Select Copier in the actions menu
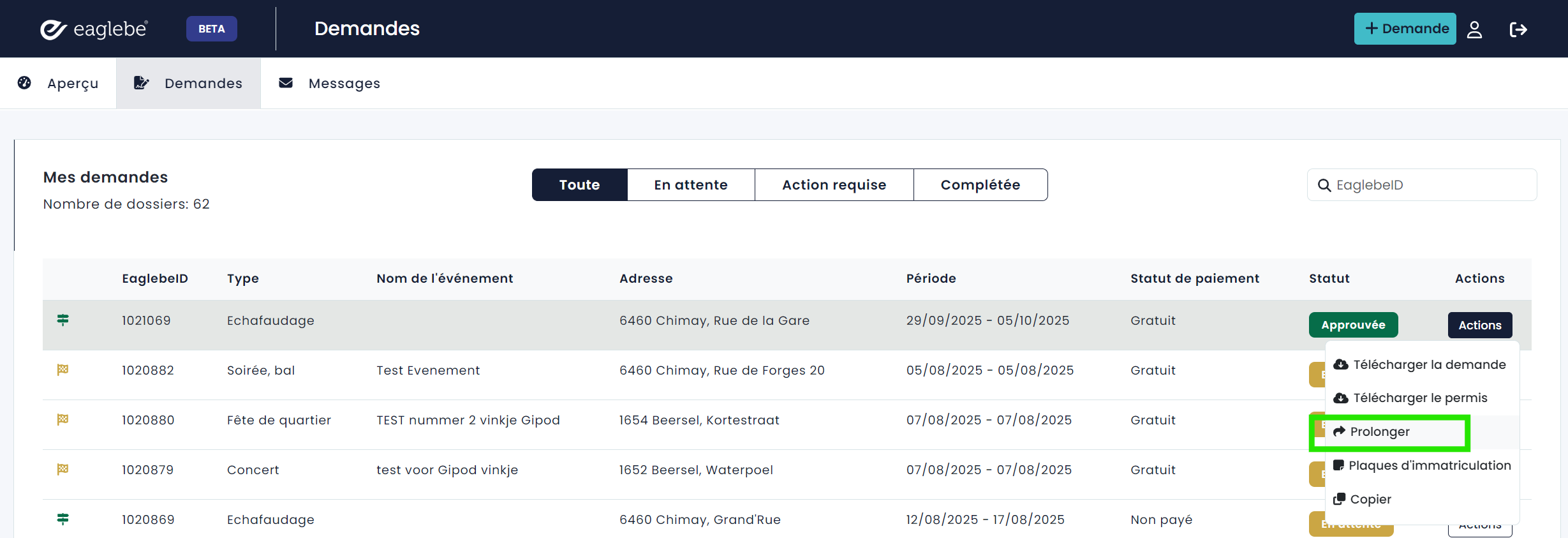The width and height of the screenshot is (1568, 538). [1422, 499]
